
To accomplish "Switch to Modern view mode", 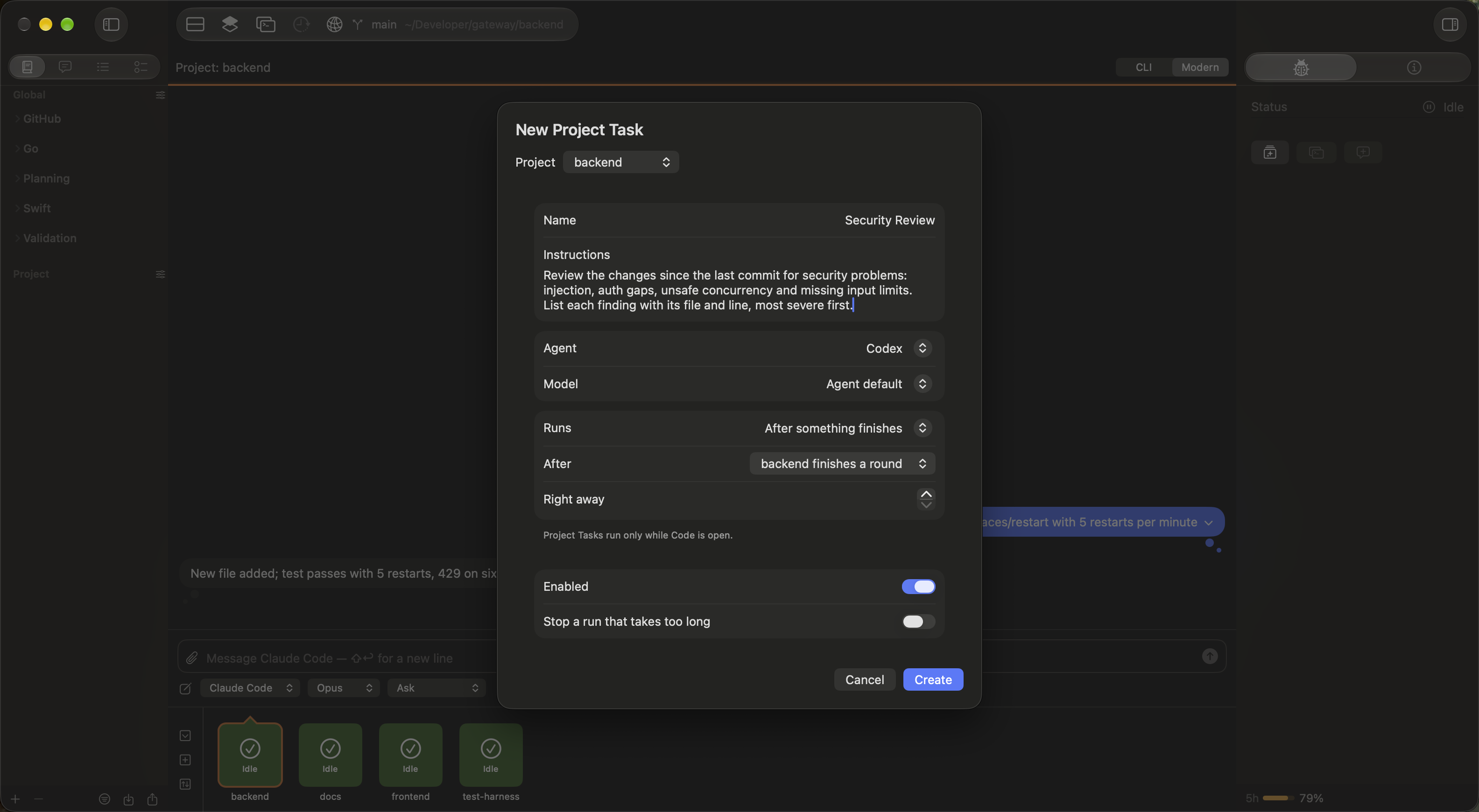I will tap(1199, 67).
